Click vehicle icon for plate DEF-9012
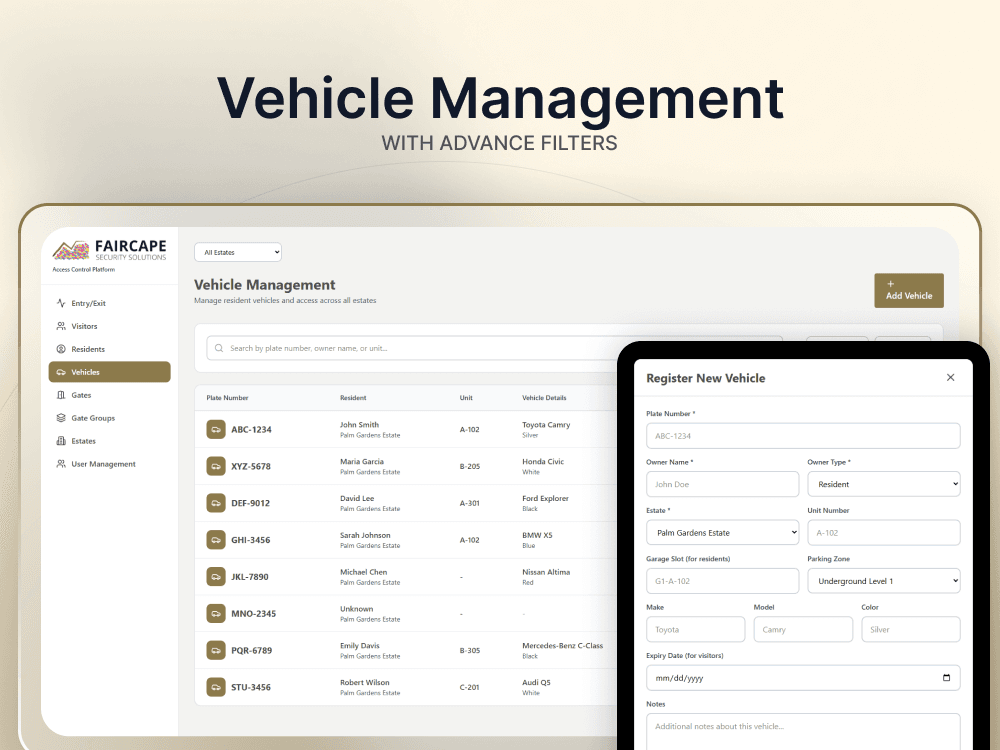 point(216,503)
